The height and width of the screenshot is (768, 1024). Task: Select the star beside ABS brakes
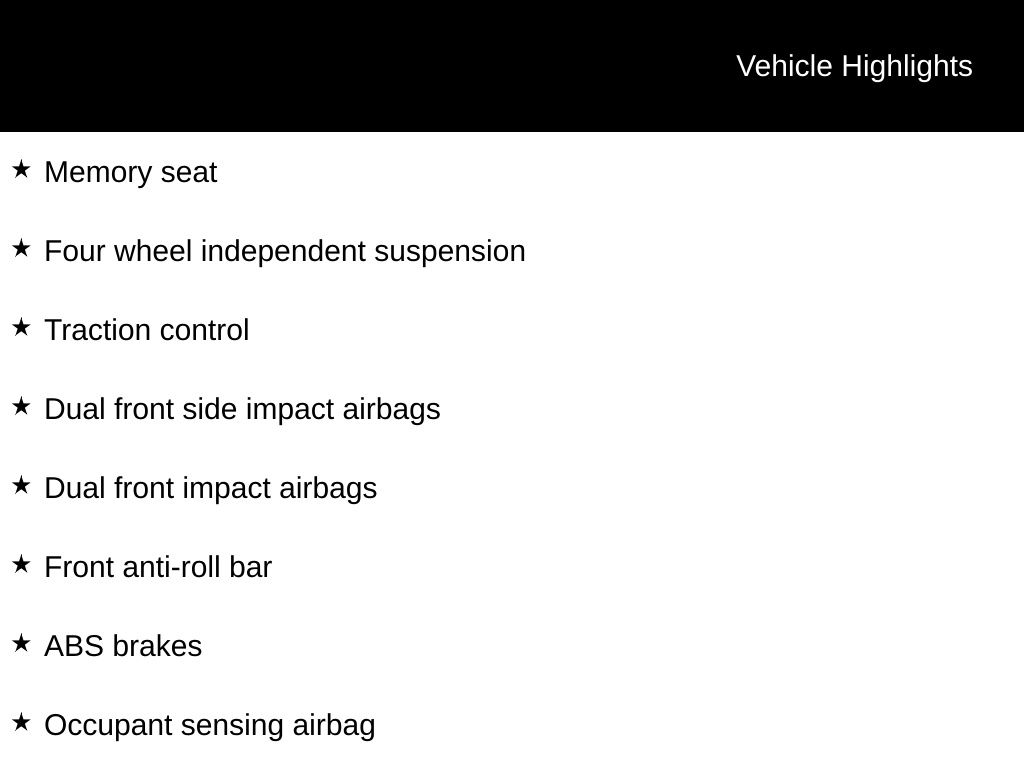[x=21, y=643]
